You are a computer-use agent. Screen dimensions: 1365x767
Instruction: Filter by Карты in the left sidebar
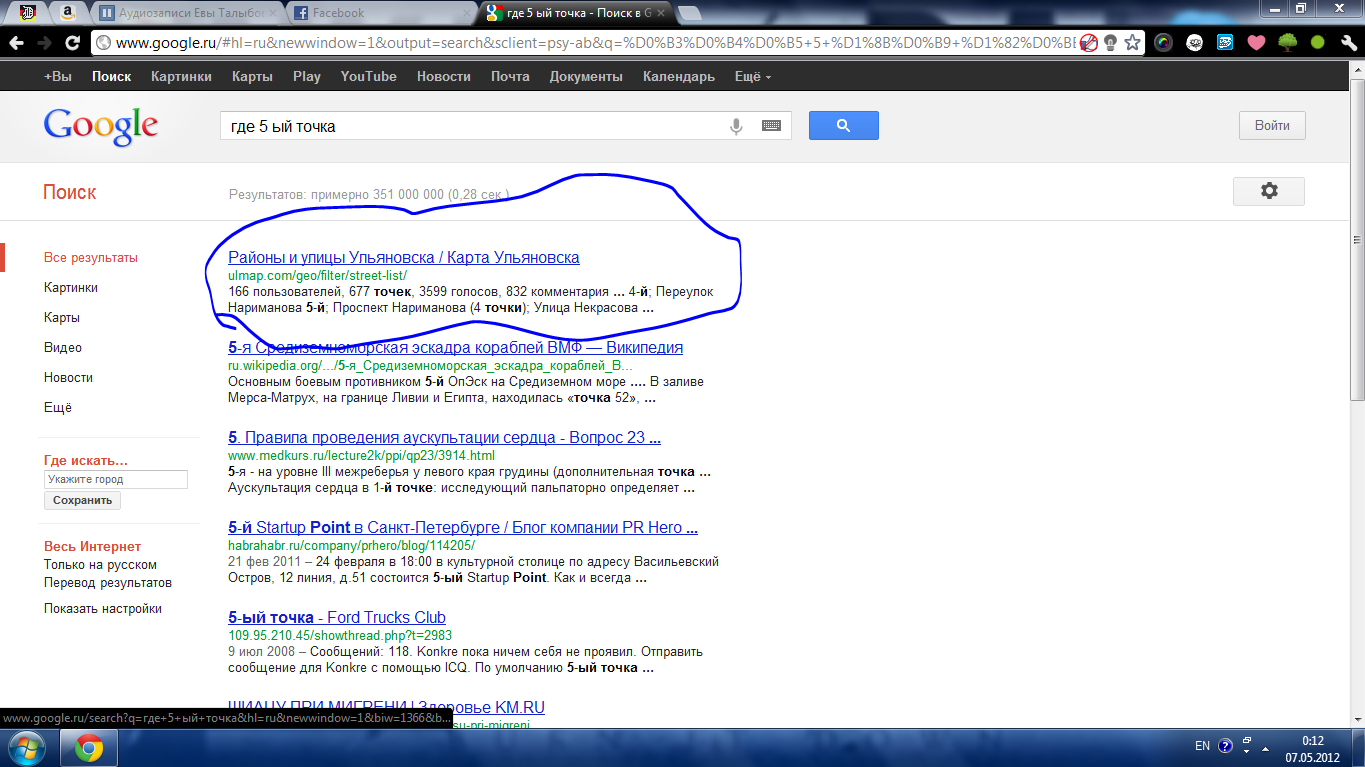tap(62, 317)
